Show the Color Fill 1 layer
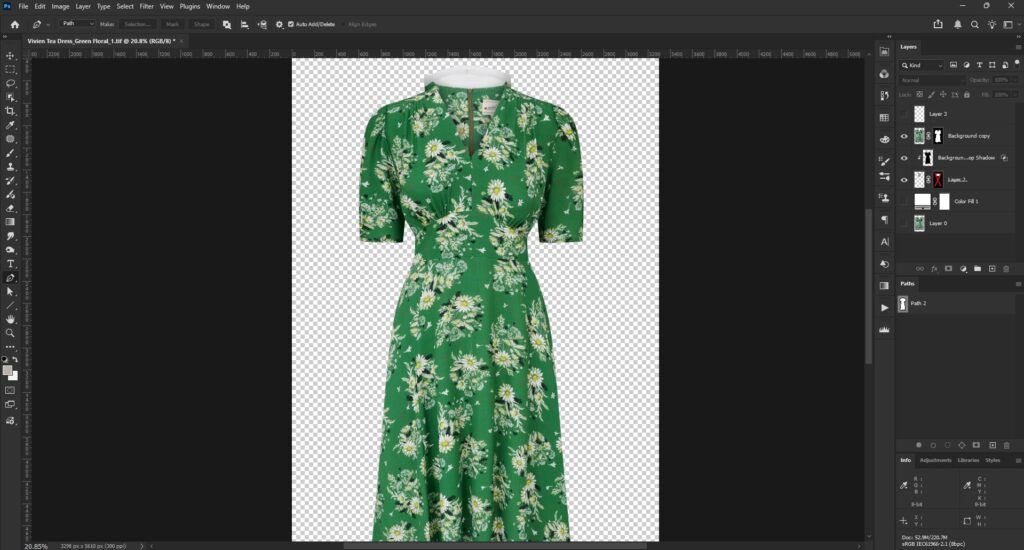 [x=904, y=201]
